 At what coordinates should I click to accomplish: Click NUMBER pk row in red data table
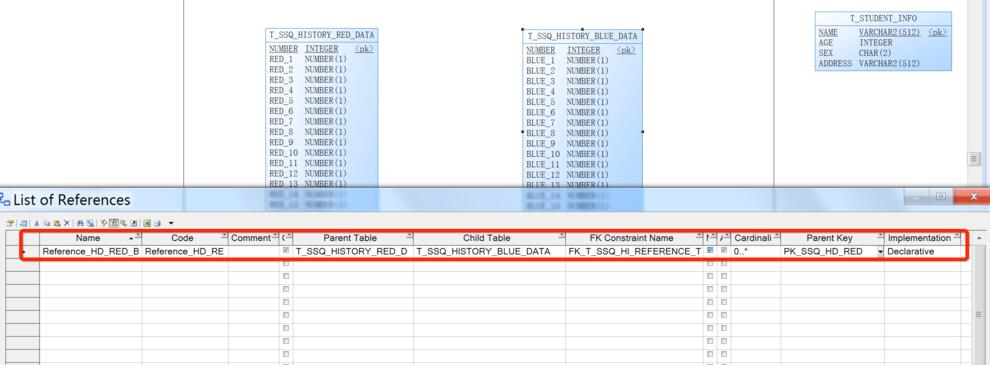(321, 49)
